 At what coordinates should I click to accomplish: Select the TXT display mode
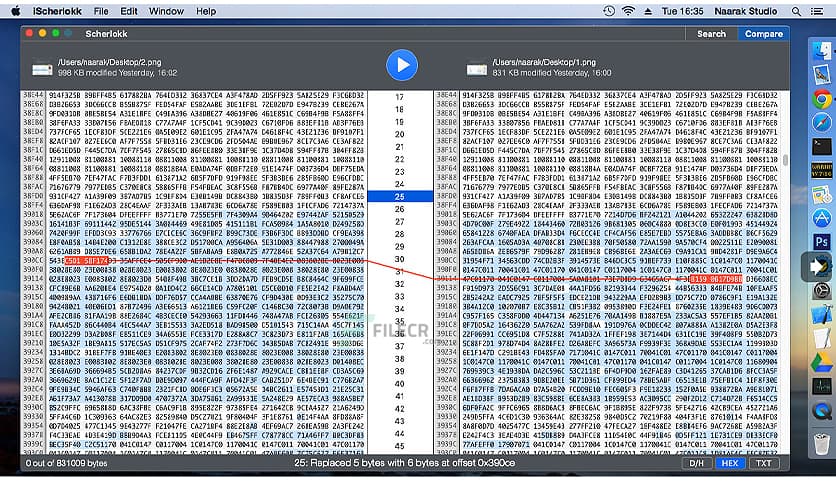click(x=763, y=463)
